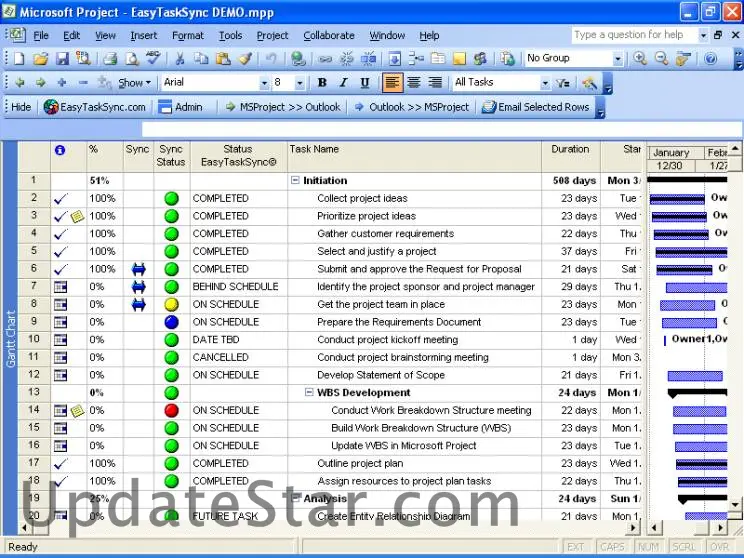Screen dimensions: 744x558
Task: Toggle bold formatting
Action: [x=322, y=83]
